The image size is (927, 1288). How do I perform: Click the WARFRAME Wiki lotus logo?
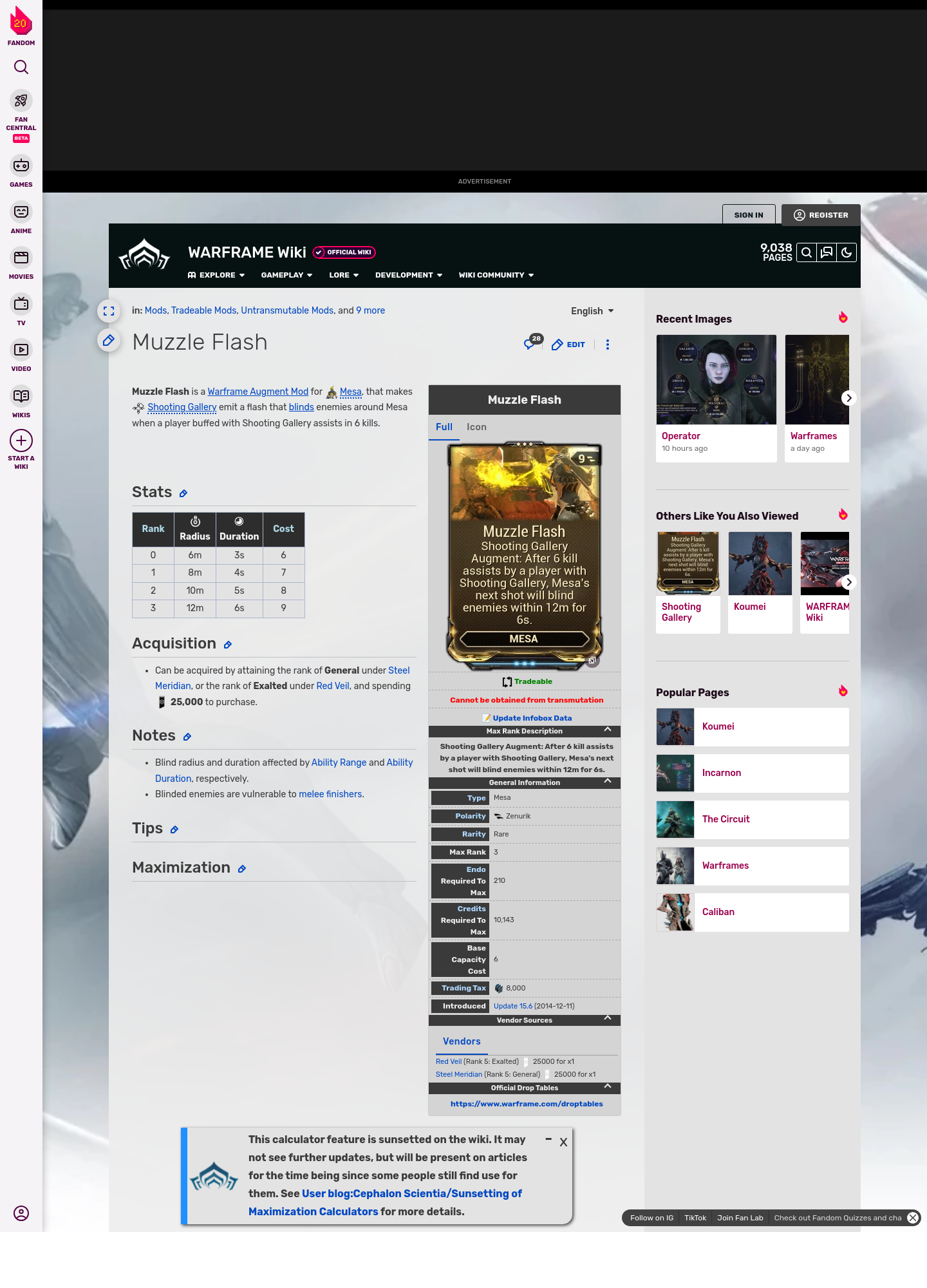coord(144,256)
